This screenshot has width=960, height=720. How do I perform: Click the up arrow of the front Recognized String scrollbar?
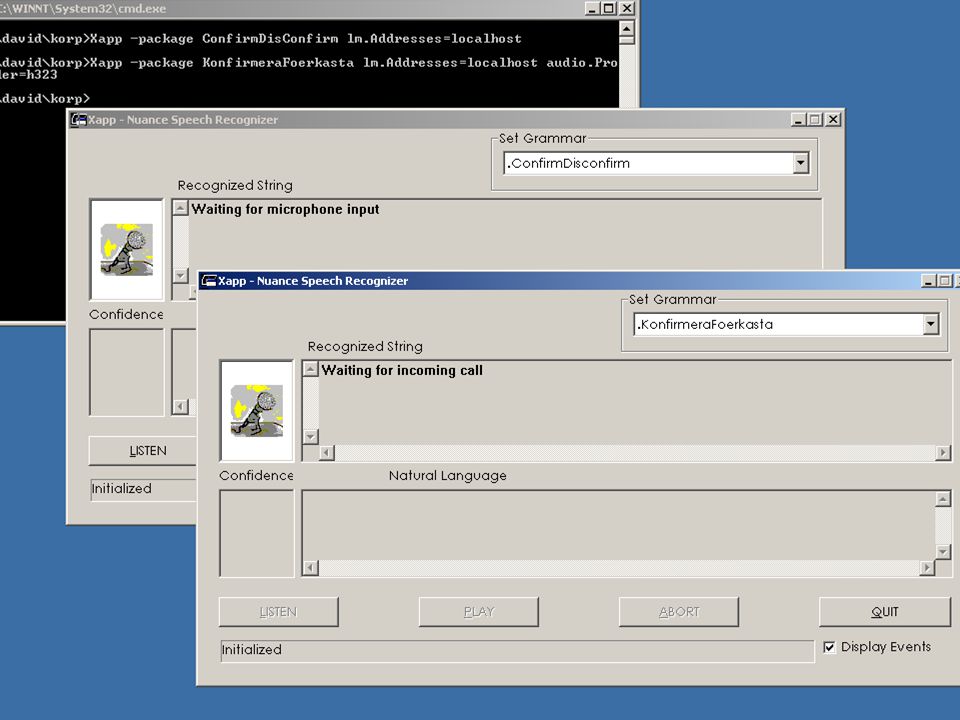click(310, 369)
